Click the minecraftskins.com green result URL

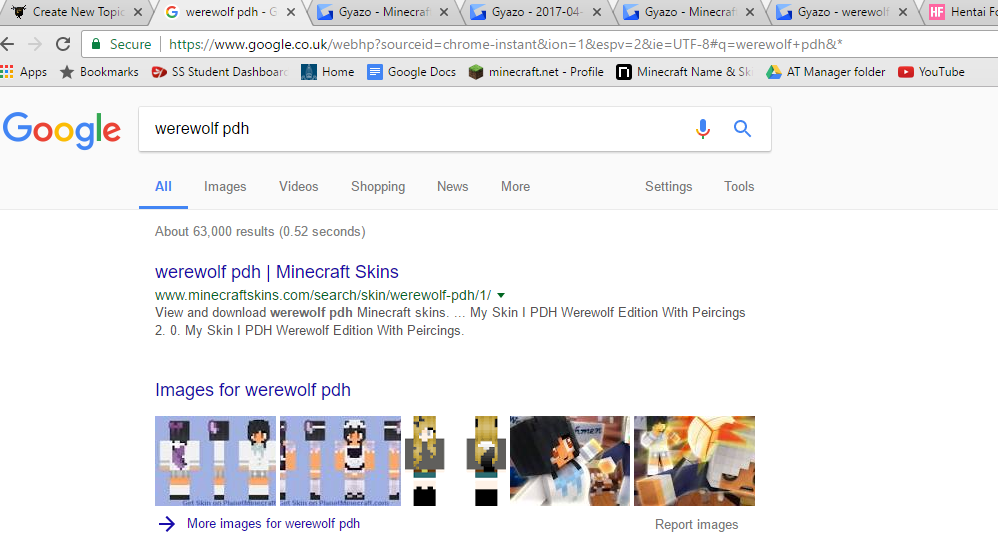point(323,295)
